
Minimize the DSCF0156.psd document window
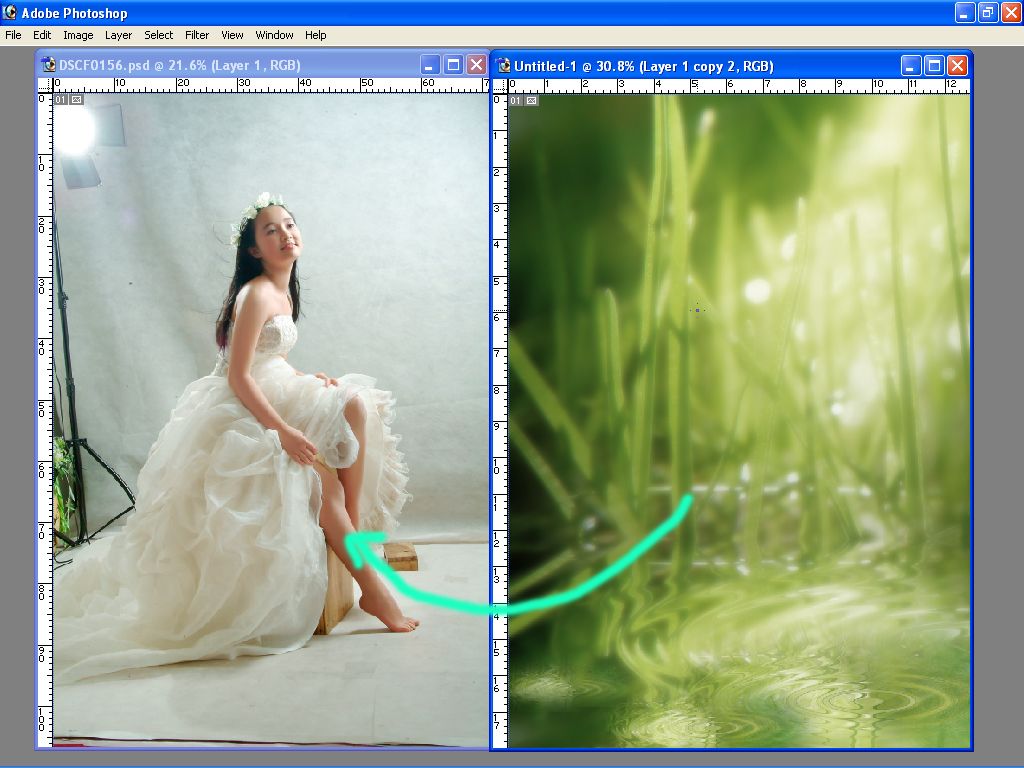point(430,65)
